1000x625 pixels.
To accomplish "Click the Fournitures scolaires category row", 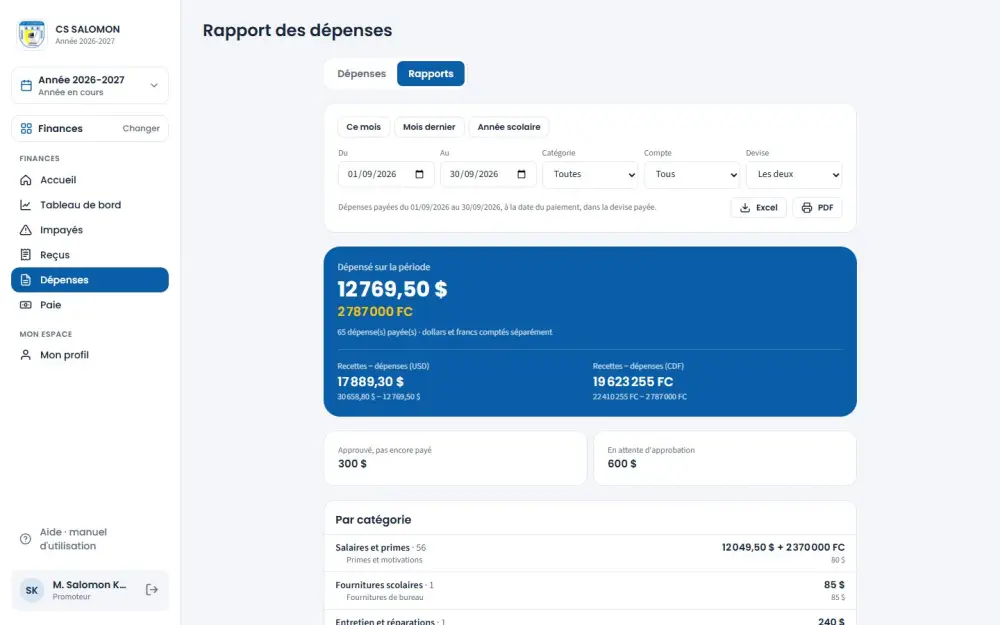I will tap(590, 591).
